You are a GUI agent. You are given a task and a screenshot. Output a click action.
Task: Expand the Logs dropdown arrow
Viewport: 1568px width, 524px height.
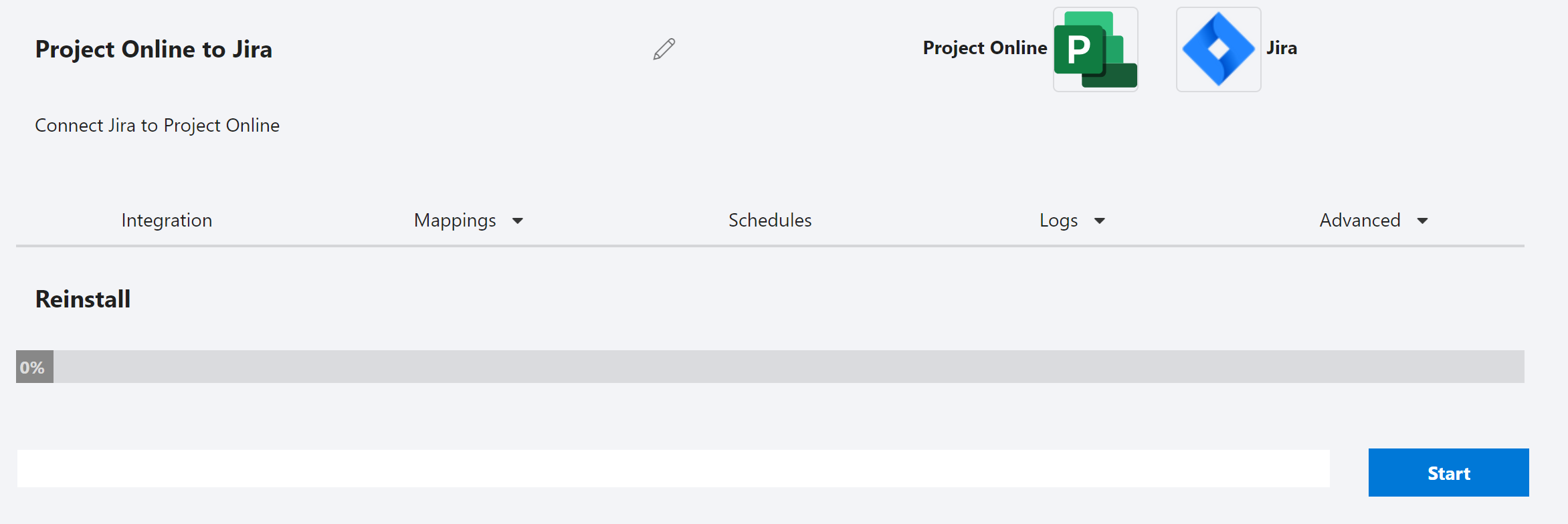(x=1100, y=221)
